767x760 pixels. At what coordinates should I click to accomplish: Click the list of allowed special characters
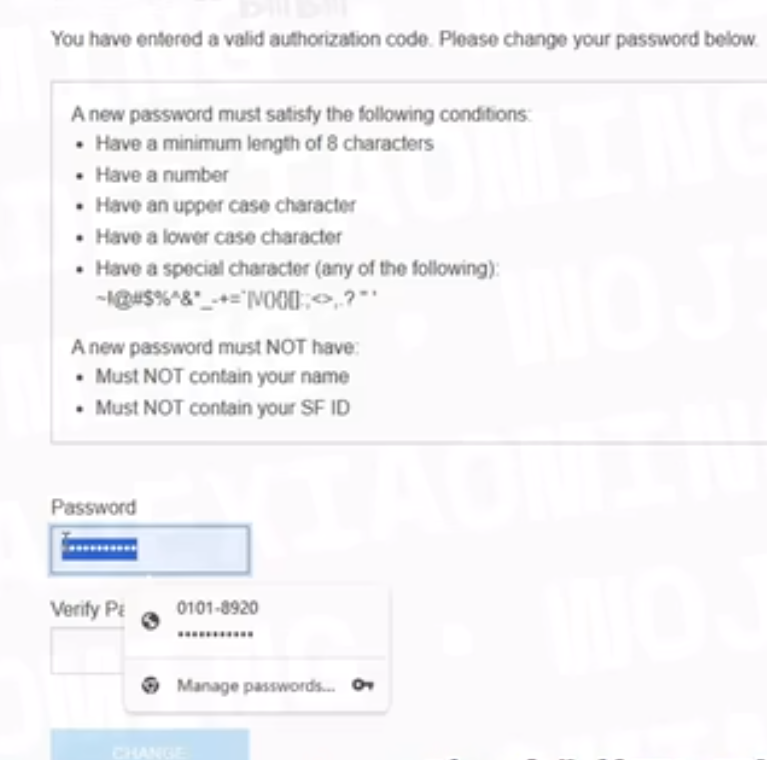(236, 299)
